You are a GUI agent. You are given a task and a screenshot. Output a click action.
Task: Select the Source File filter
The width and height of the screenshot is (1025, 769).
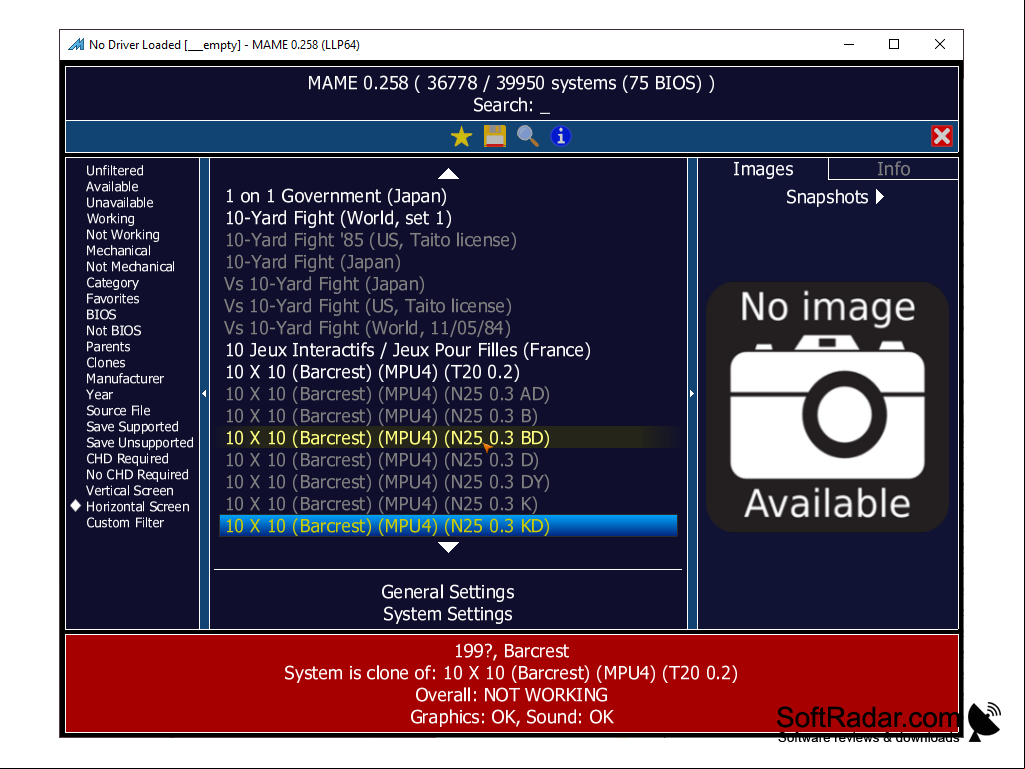point(118,411)
